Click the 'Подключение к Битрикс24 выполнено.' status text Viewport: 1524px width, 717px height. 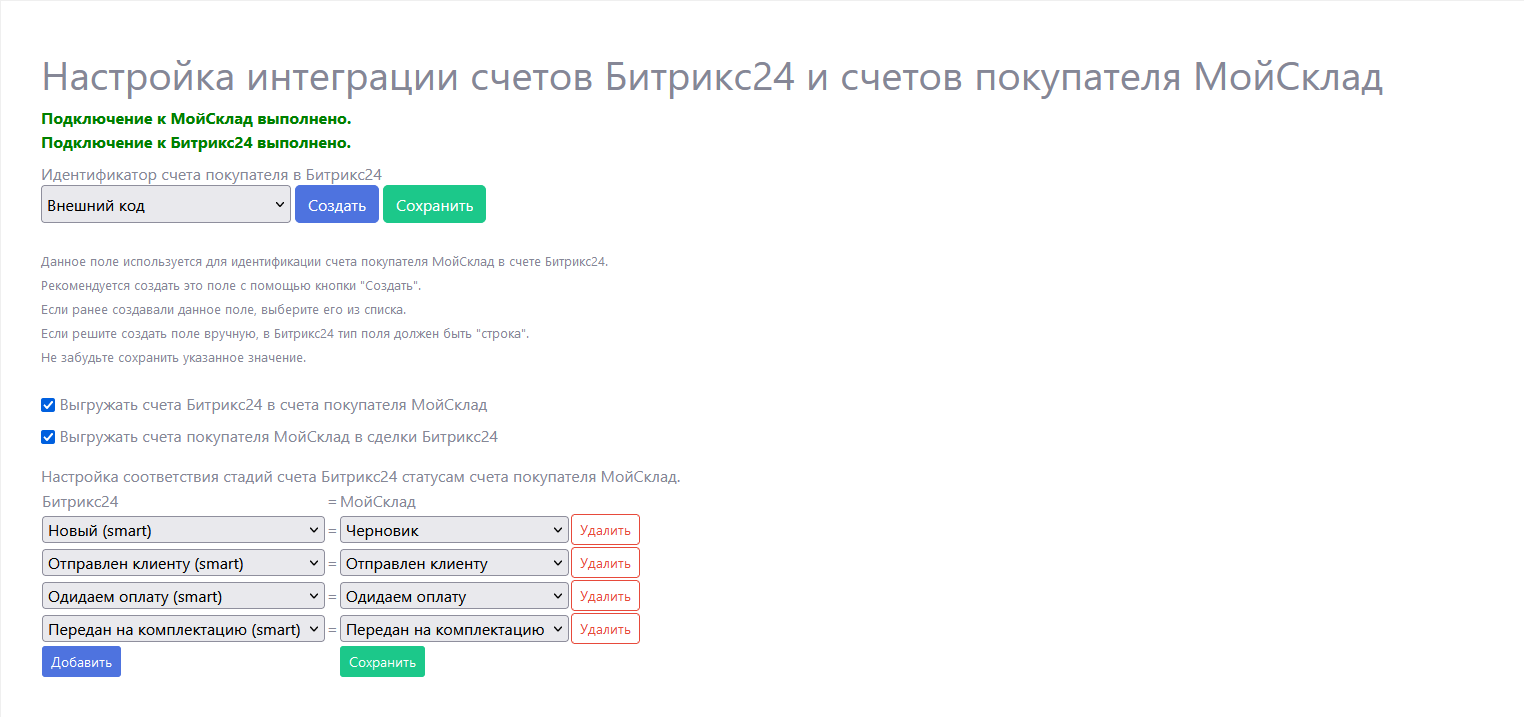click(x=196, y=142)
